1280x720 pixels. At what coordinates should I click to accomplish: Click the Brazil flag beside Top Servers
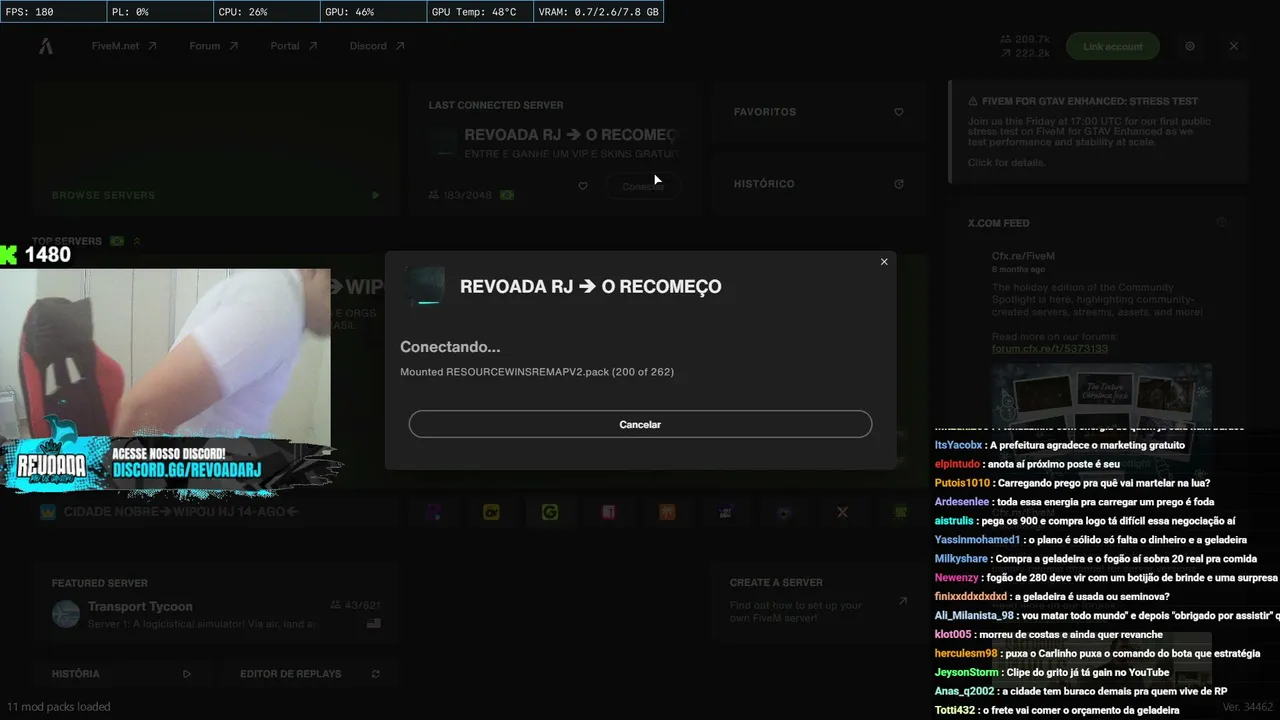click(x=117, y=241)
